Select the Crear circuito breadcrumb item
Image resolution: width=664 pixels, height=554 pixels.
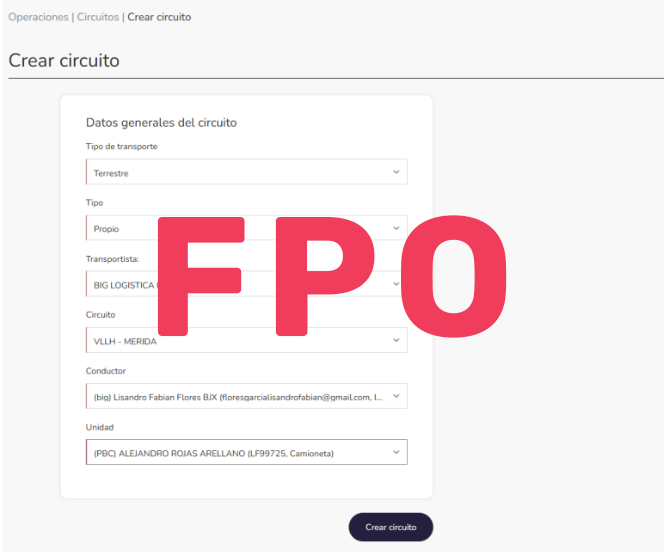point(159,17)
